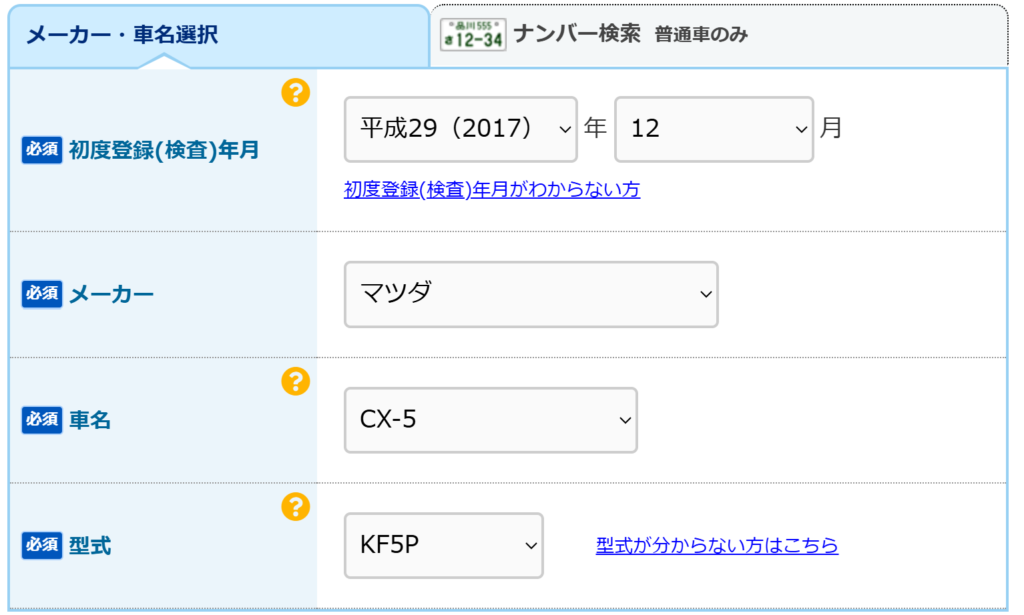The image size is (1024, 615).
Task: Click the 必須 badge next to 車名
Action: click(42, 420)
